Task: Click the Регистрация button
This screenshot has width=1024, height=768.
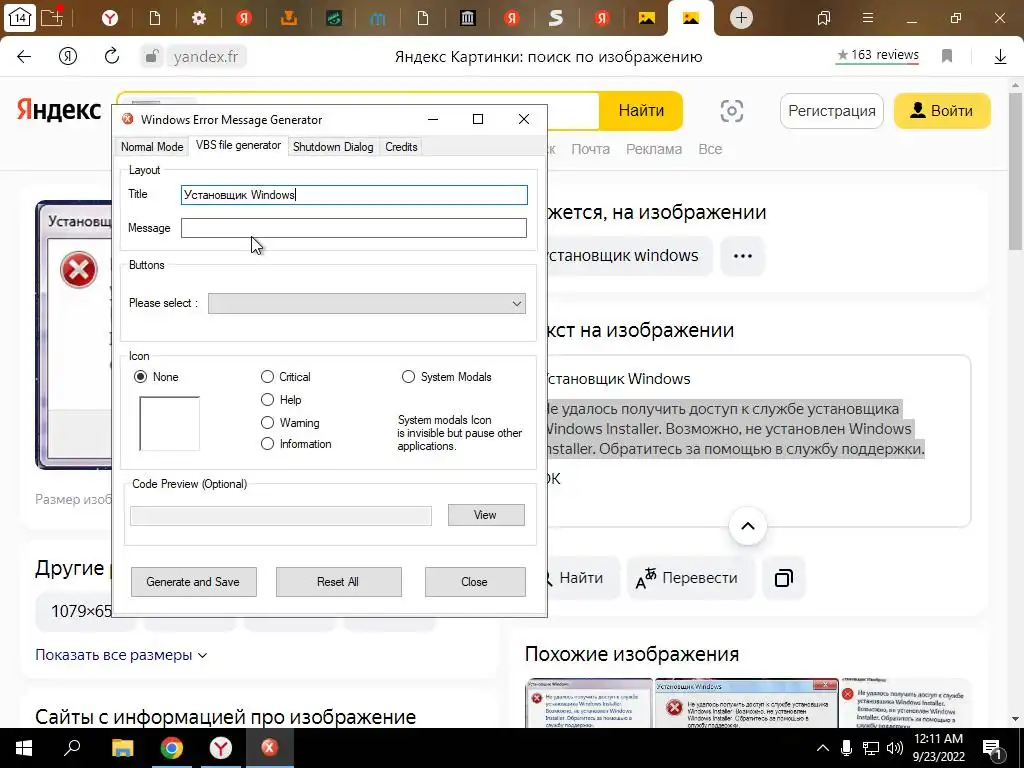Action: (x=831, y=111)
